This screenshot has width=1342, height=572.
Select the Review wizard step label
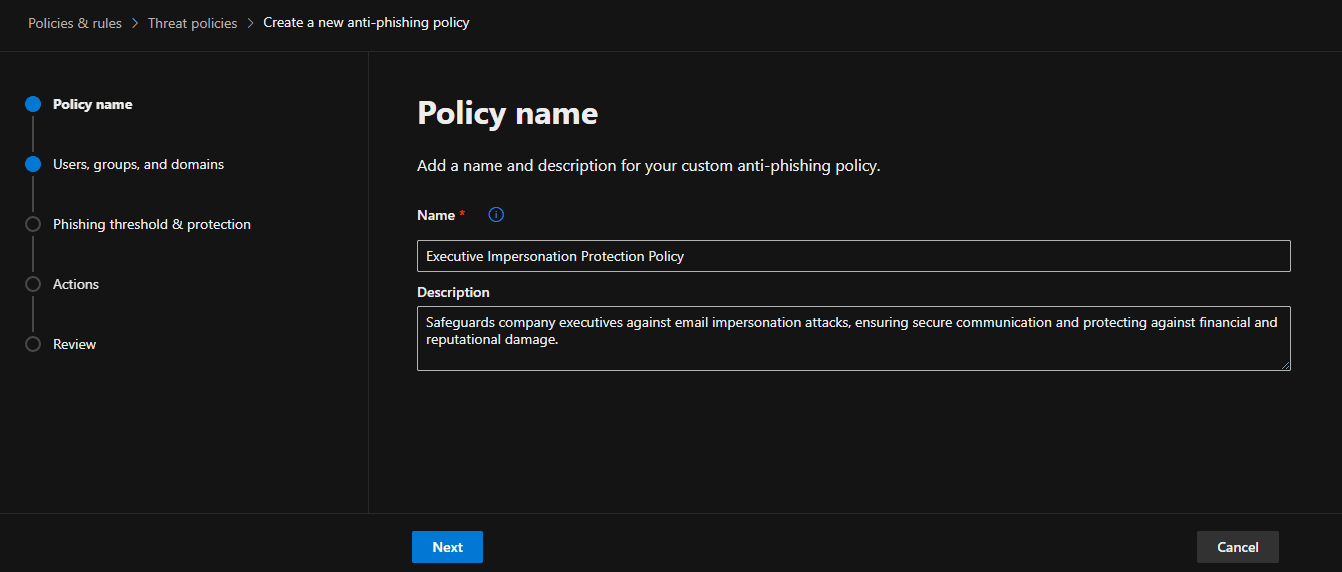pyautogui.click(x=74, y=344)
